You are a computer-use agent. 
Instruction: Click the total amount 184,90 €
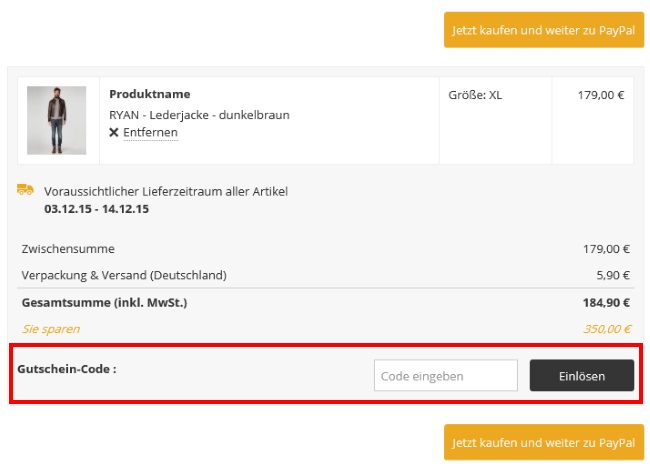pos(606,303)
